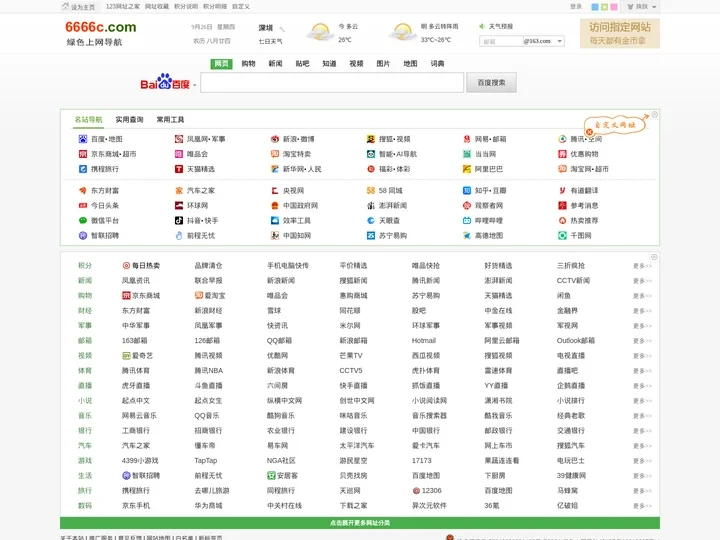Click the Baidu logo
Screen dimensions: 720x540
[x=165, y=82]
